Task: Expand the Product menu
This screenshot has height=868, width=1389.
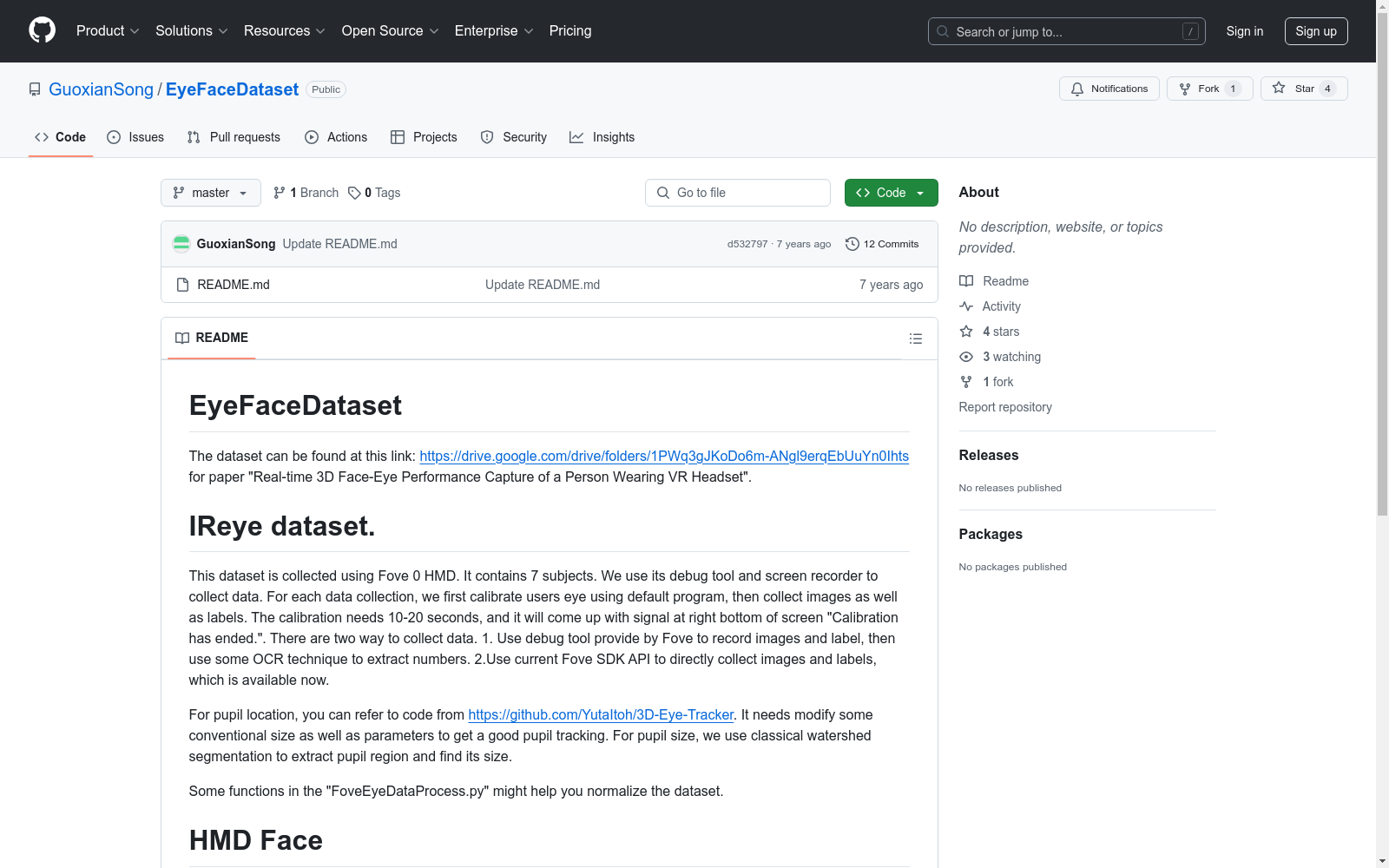Action: [x=108, y=31]
